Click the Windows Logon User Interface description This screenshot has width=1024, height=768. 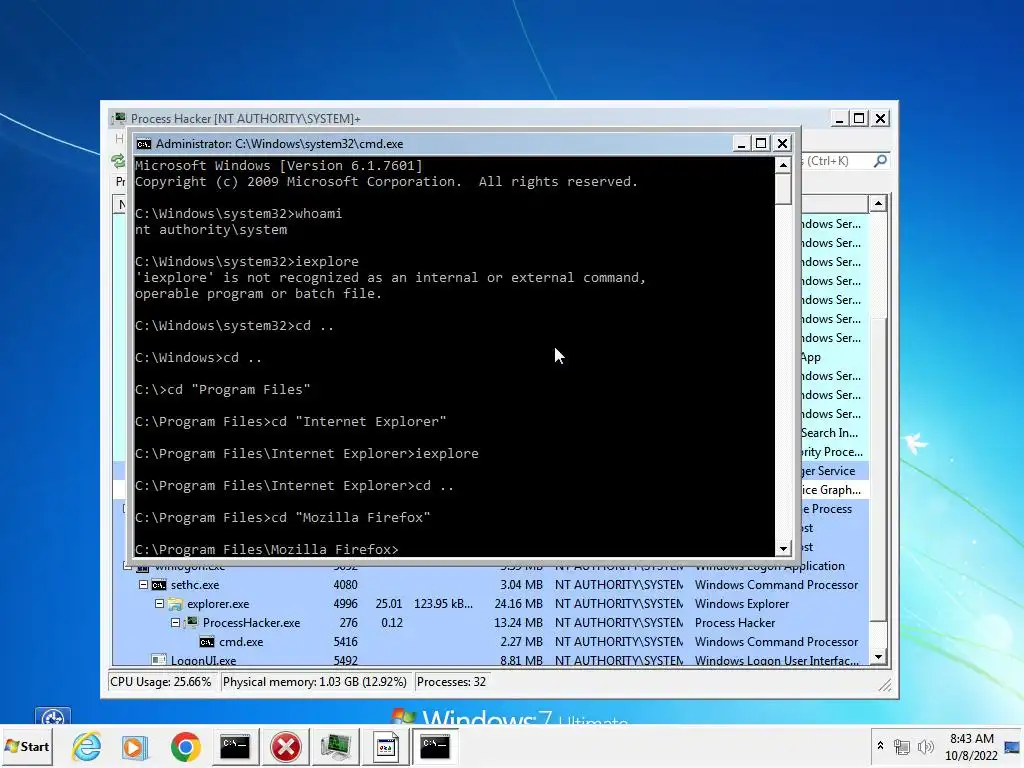point(776,660)
